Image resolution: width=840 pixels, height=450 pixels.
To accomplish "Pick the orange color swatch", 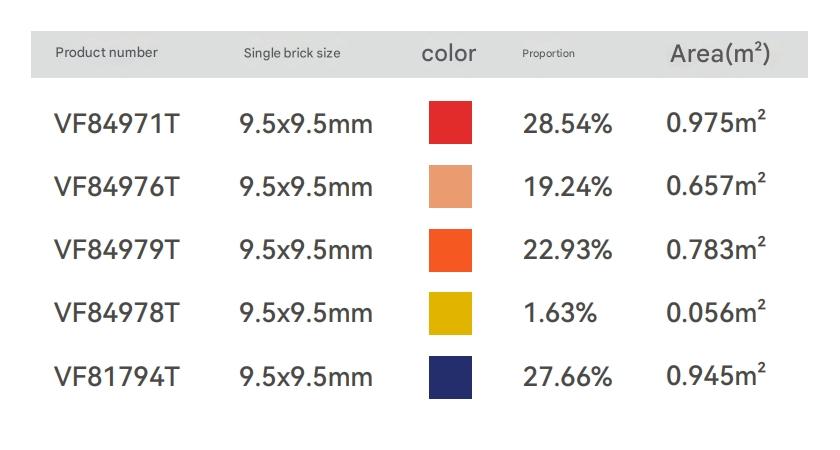I will click(450, 250).
